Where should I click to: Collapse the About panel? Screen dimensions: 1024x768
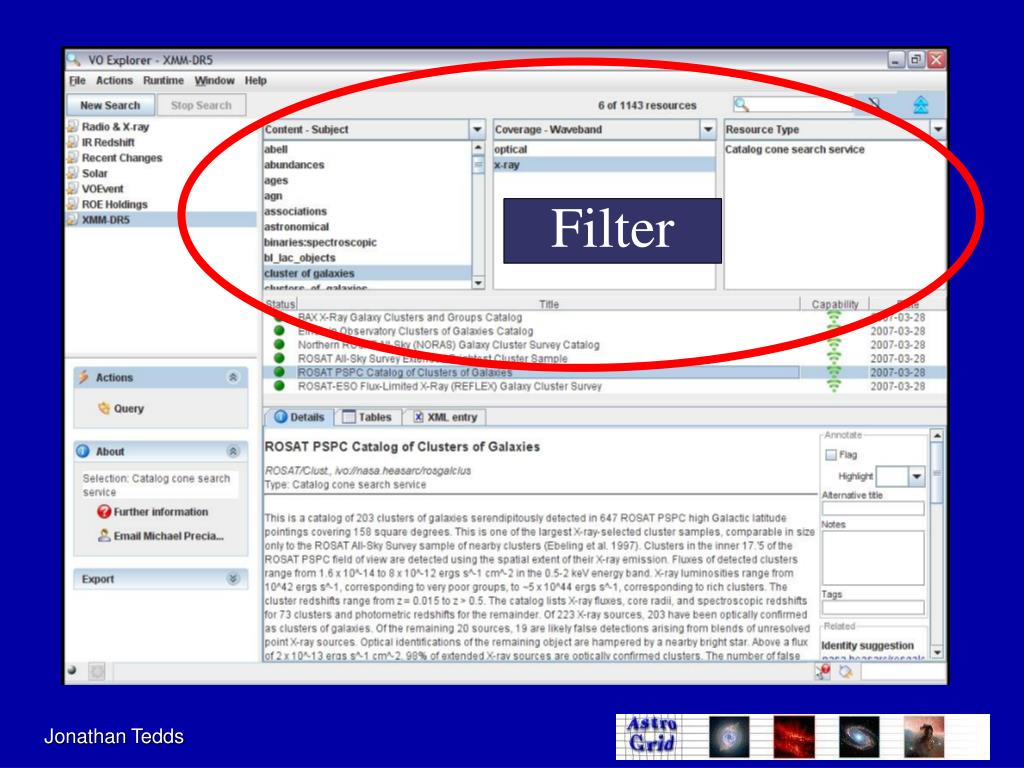(232, 451)
